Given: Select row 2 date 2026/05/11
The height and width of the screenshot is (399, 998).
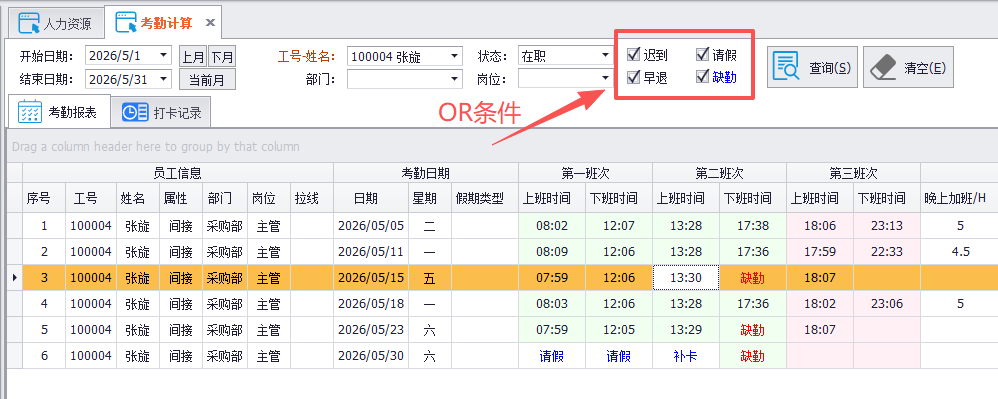Looking at the screenshot, I should coord(371,251).
